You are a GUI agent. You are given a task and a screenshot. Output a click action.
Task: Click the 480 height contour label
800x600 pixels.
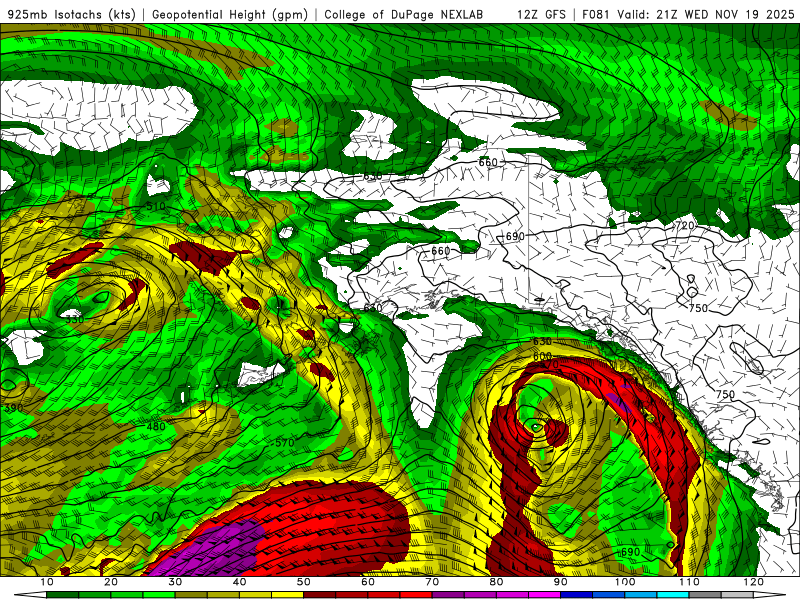pyautogui.click(x=156, y=426)
